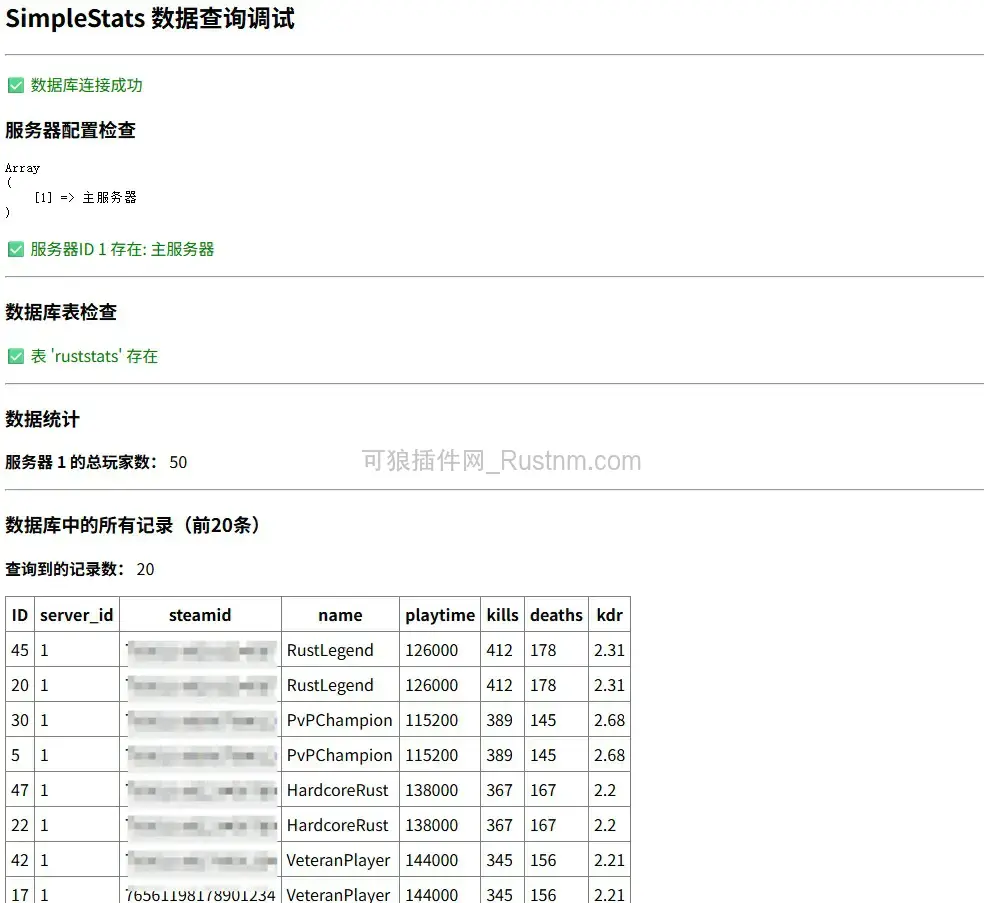Image resolution: width=984 pixels, height=903 pixels.
Task: Select the 服务器配置检查 heading
Action: [x=70, y=131]
